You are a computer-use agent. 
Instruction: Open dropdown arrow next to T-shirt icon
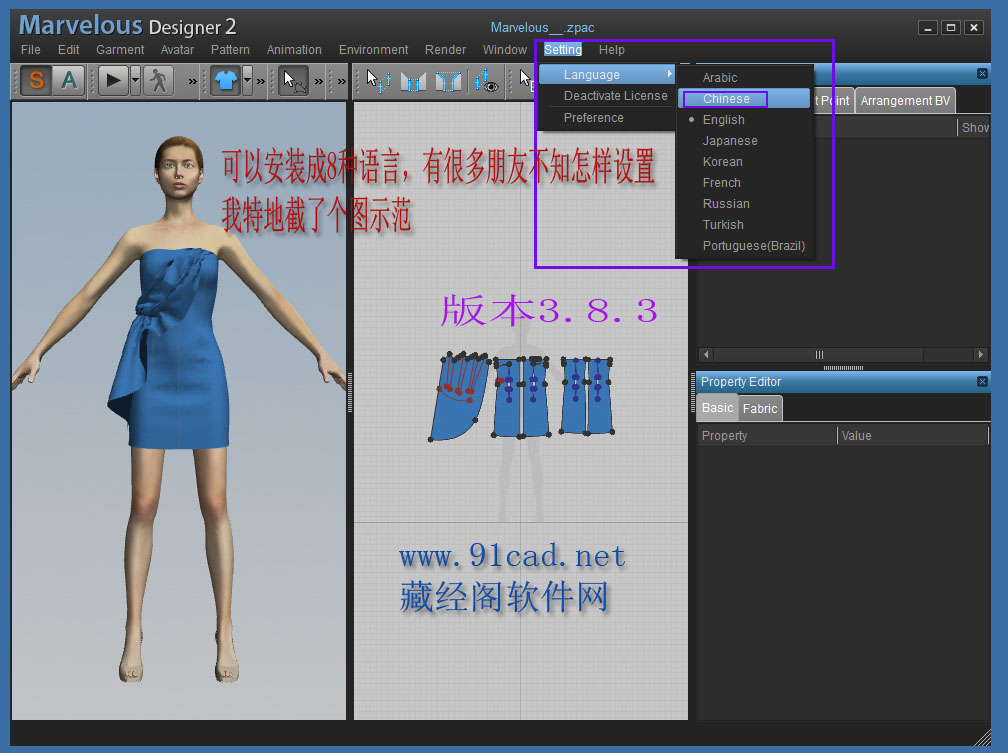point(248,80)
